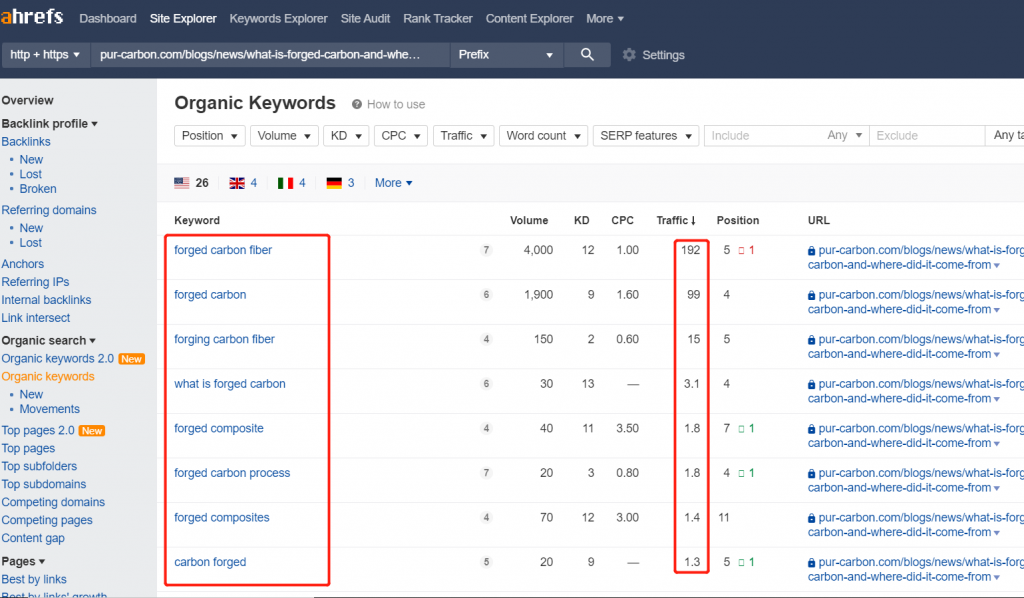1024x598 pixels.
Task: Expand the More countries list
Action: pos(393,183)
